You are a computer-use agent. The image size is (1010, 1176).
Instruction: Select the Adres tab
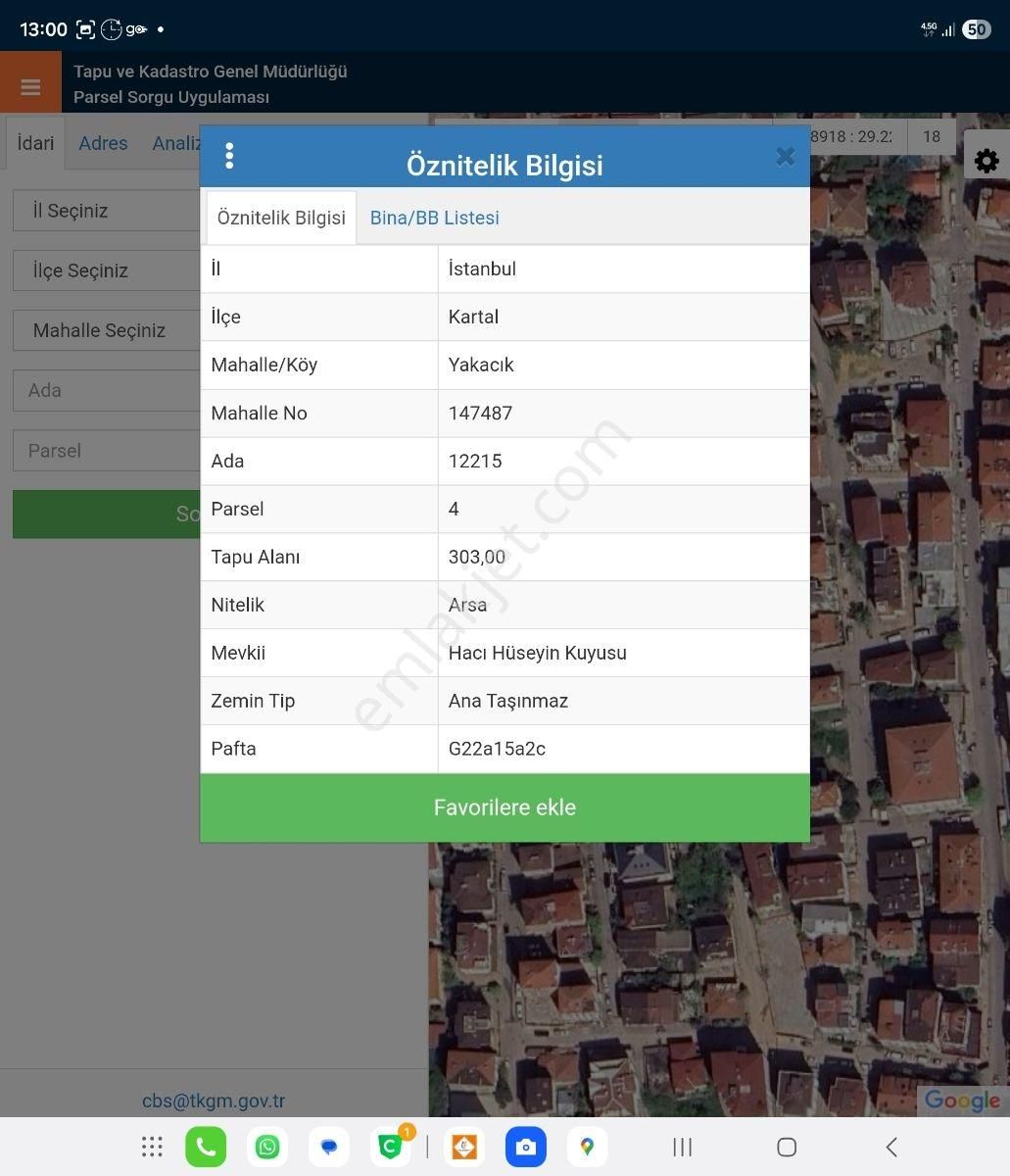[103, 143]
